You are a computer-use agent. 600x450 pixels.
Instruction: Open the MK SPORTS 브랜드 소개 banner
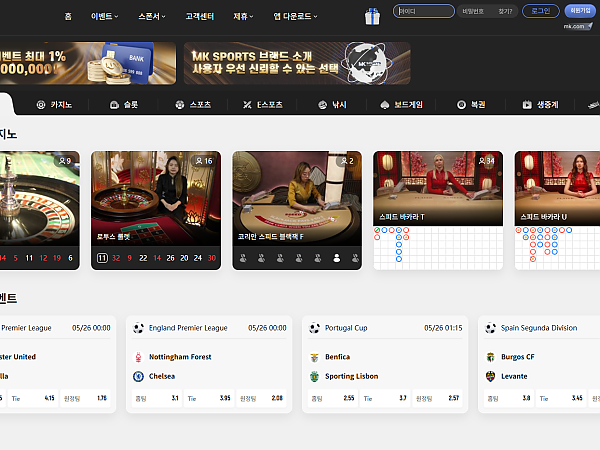297,63
